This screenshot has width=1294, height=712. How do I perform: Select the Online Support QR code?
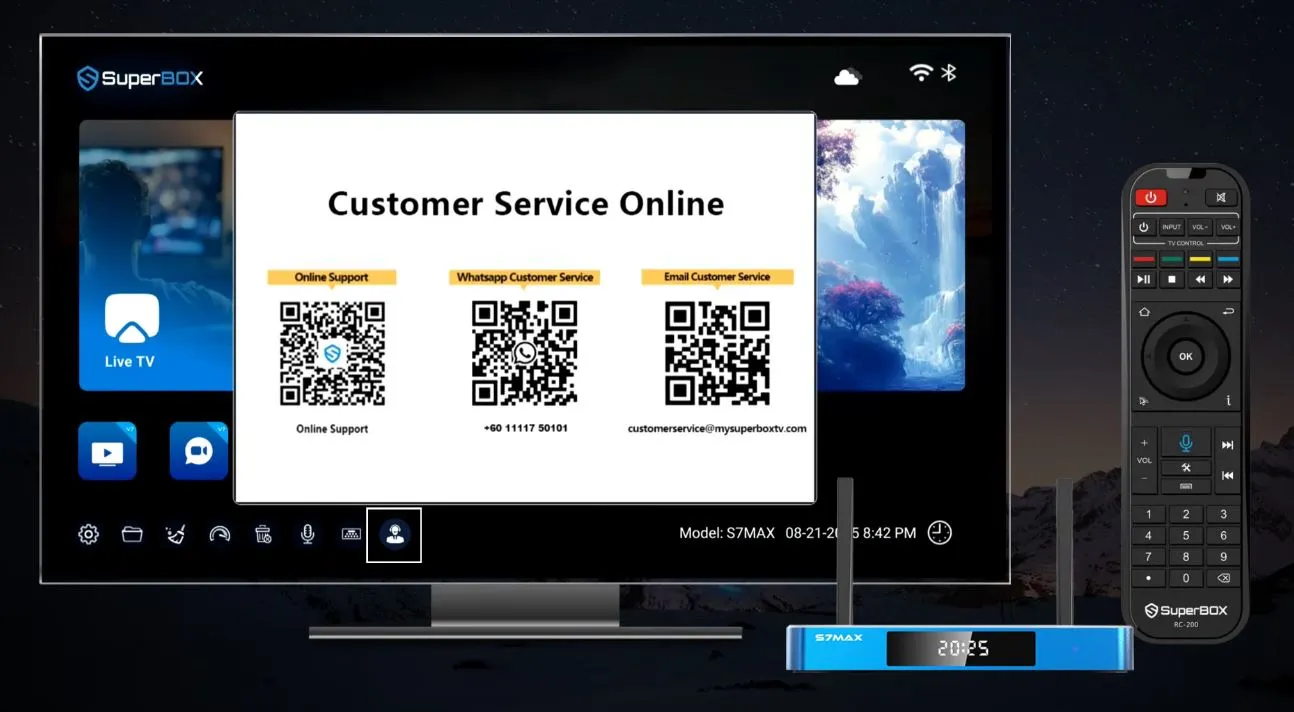tap(332, 353)
